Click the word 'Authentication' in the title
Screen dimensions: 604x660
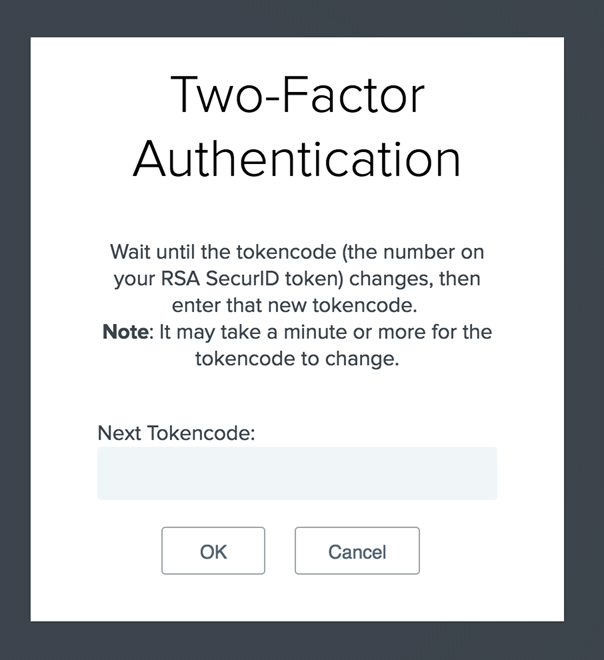297,158
